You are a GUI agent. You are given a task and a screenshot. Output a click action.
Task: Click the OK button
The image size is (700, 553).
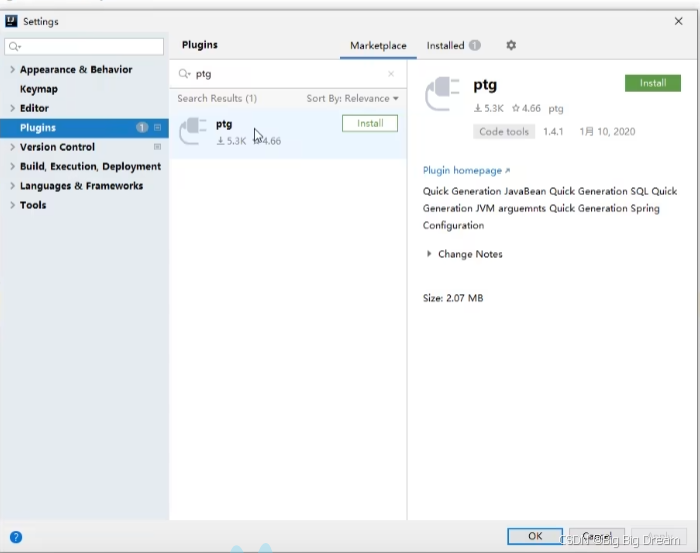coord(535,536)
